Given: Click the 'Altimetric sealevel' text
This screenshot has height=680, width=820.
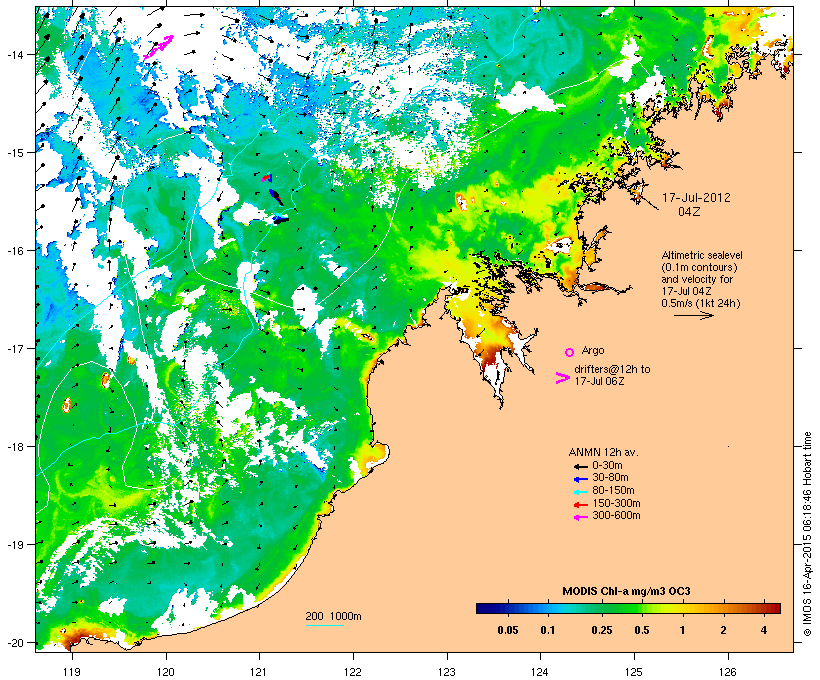Looking at the screenshot, I should point(702,255).
